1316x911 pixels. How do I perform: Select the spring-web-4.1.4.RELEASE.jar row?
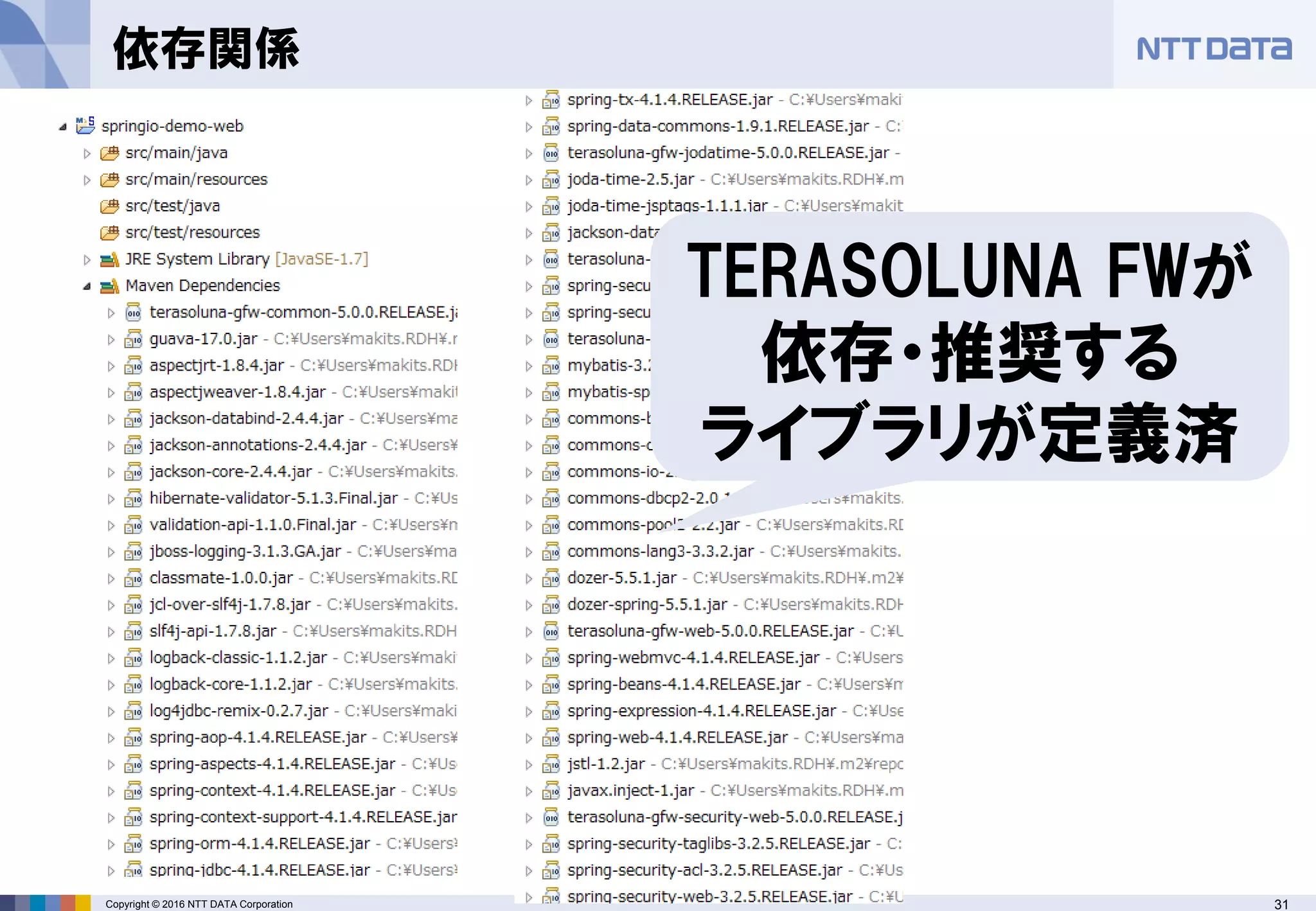pyautogui.click(x=714, y=738)
